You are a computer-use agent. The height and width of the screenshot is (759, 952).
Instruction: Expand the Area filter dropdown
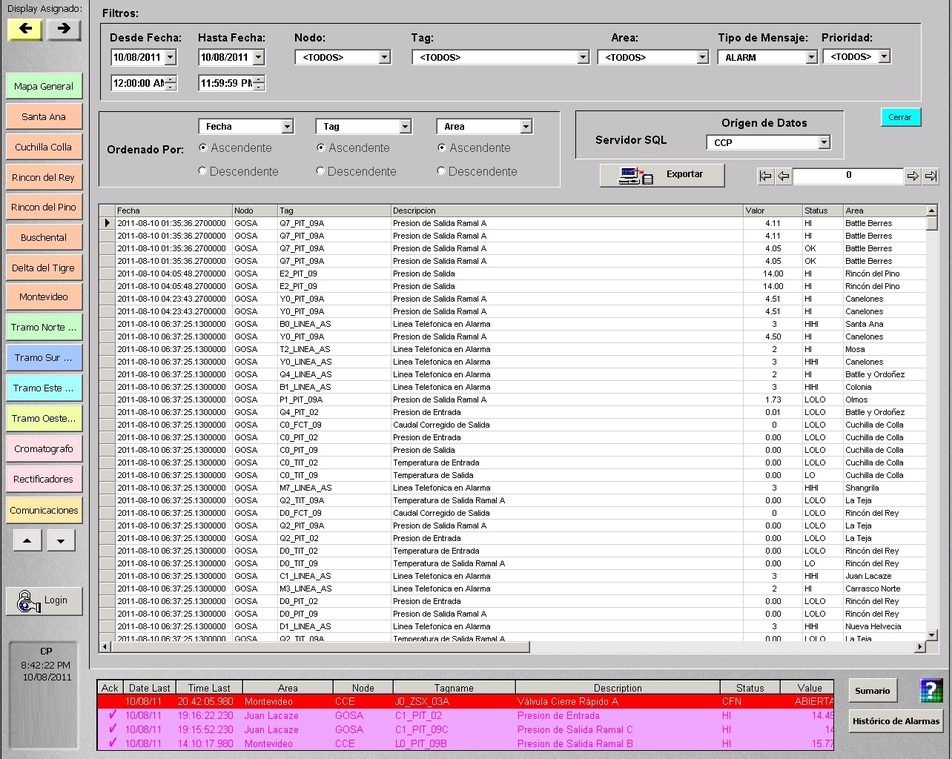(x=702, y=57)
